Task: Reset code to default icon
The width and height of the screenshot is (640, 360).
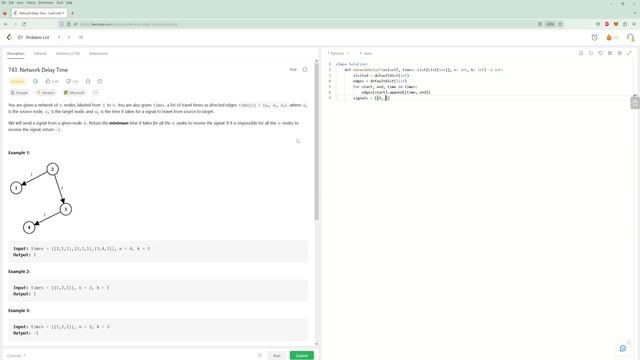Action: click(x=600, y=53)
